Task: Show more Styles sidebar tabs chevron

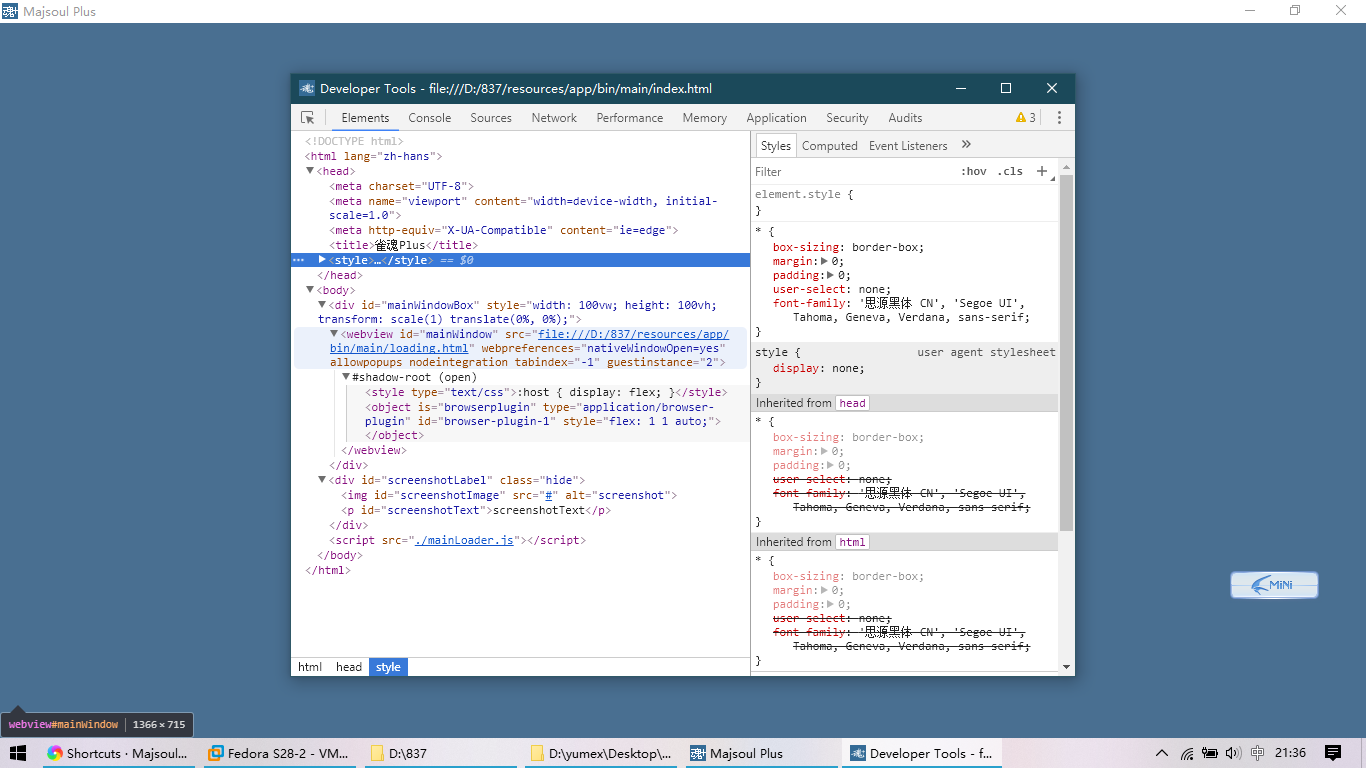Action: point(966,145)
